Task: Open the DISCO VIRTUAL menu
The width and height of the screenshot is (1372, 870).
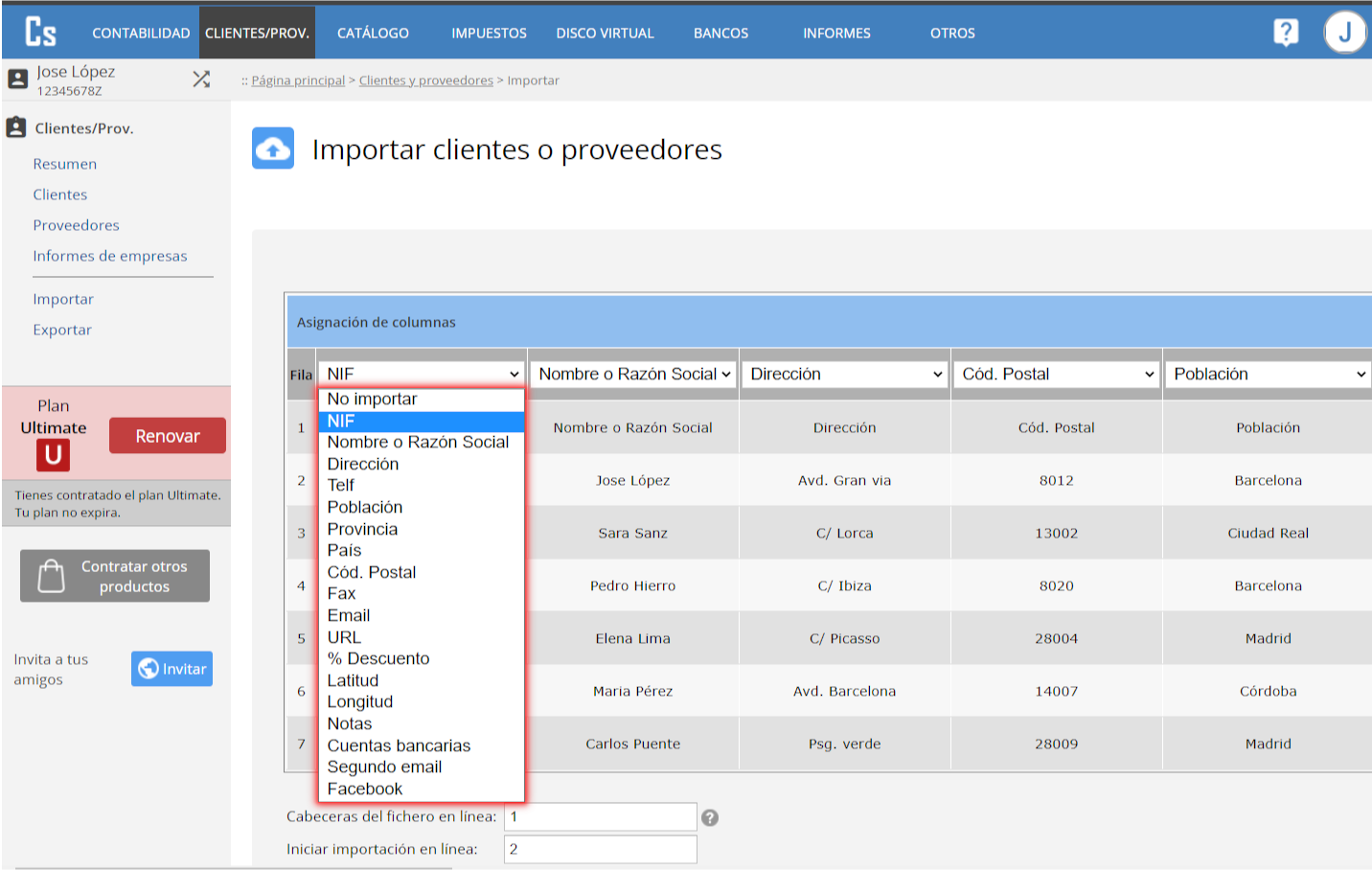Action: (605, 33)
